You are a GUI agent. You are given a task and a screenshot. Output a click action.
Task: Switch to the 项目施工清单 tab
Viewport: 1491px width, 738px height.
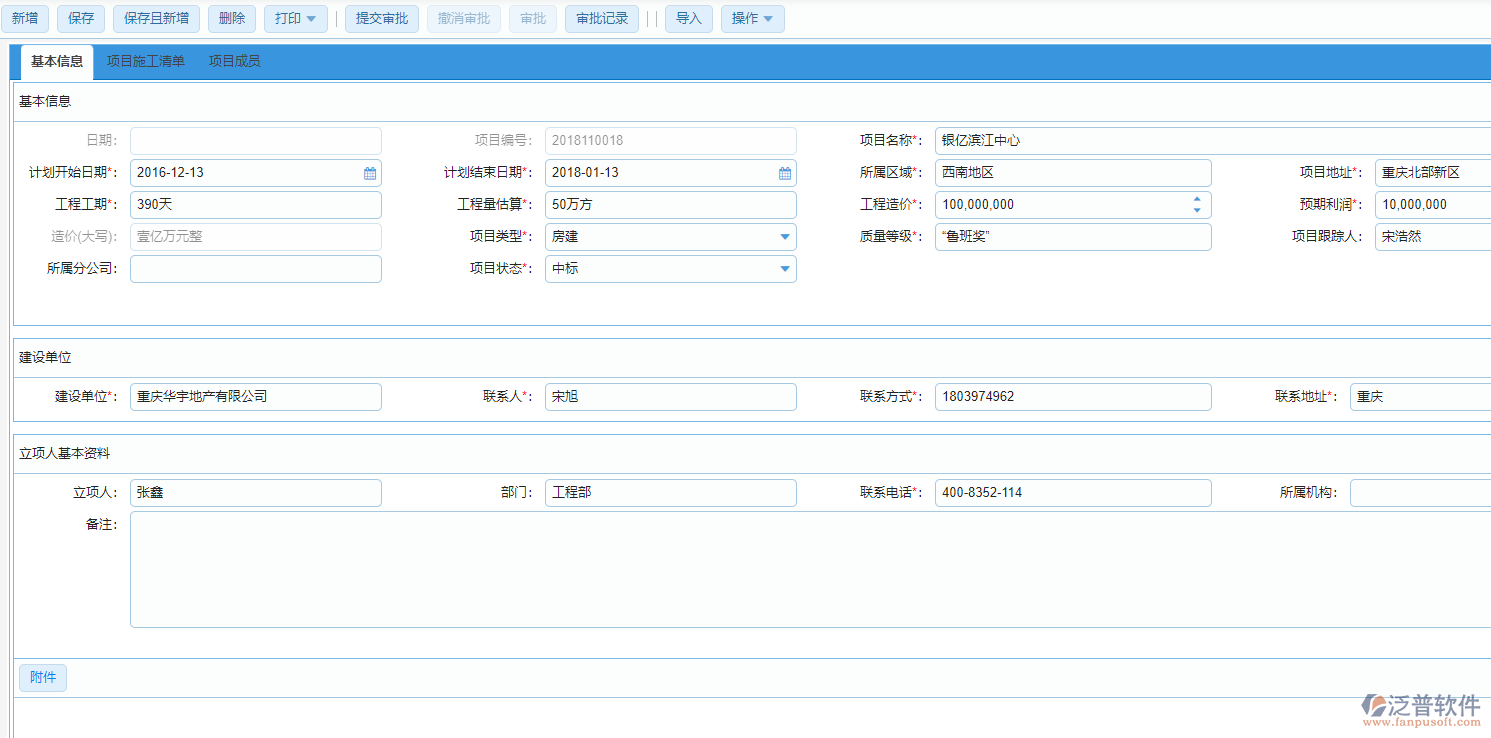[x=146, y=61]
